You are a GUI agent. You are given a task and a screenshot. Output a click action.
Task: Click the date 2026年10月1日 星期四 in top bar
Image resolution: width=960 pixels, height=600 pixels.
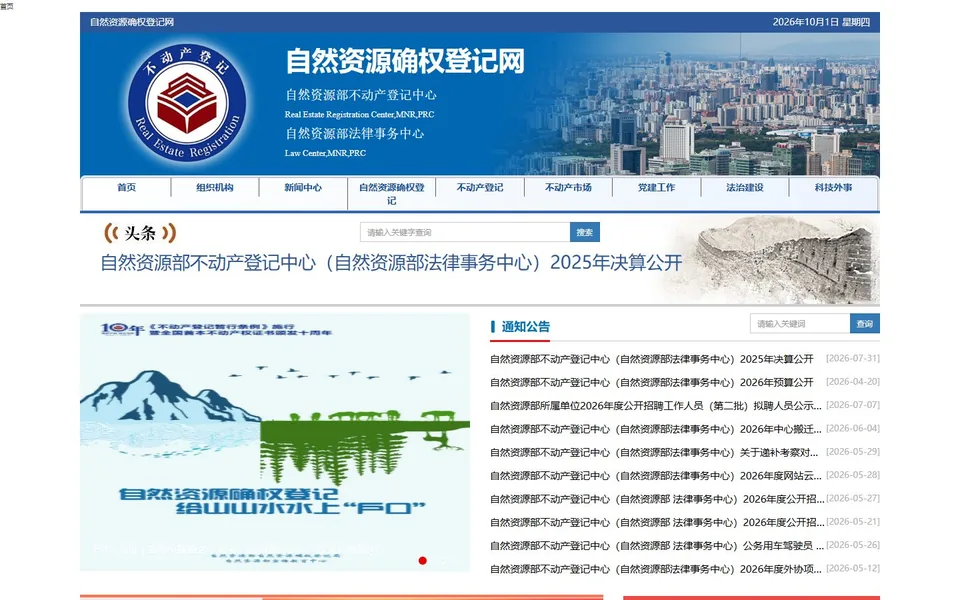tap(821, 22)
